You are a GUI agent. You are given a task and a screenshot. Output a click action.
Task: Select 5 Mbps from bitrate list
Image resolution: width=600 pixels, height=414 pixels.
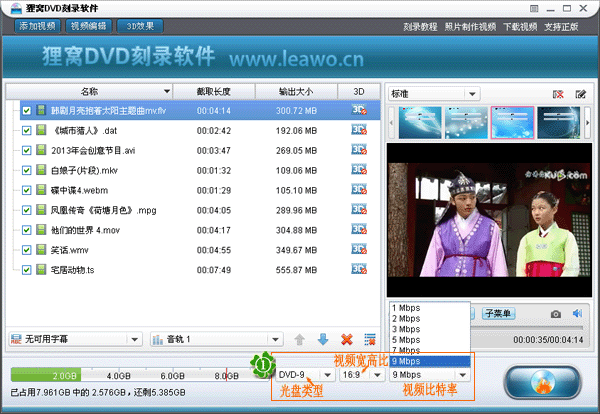click(x=430, y=340)
